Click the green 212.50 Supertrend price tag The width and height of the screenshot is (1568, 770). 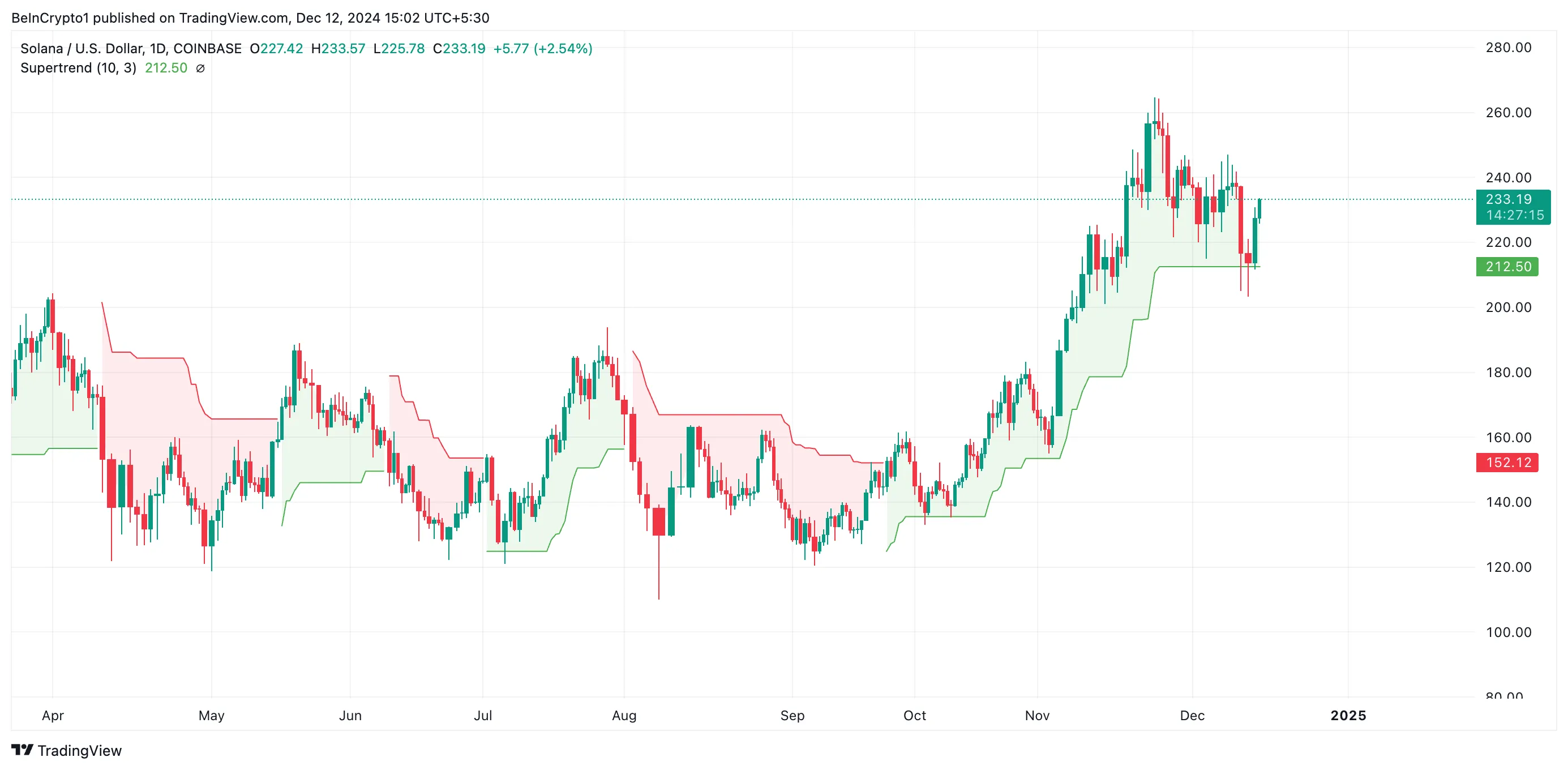coord(1507,267)
